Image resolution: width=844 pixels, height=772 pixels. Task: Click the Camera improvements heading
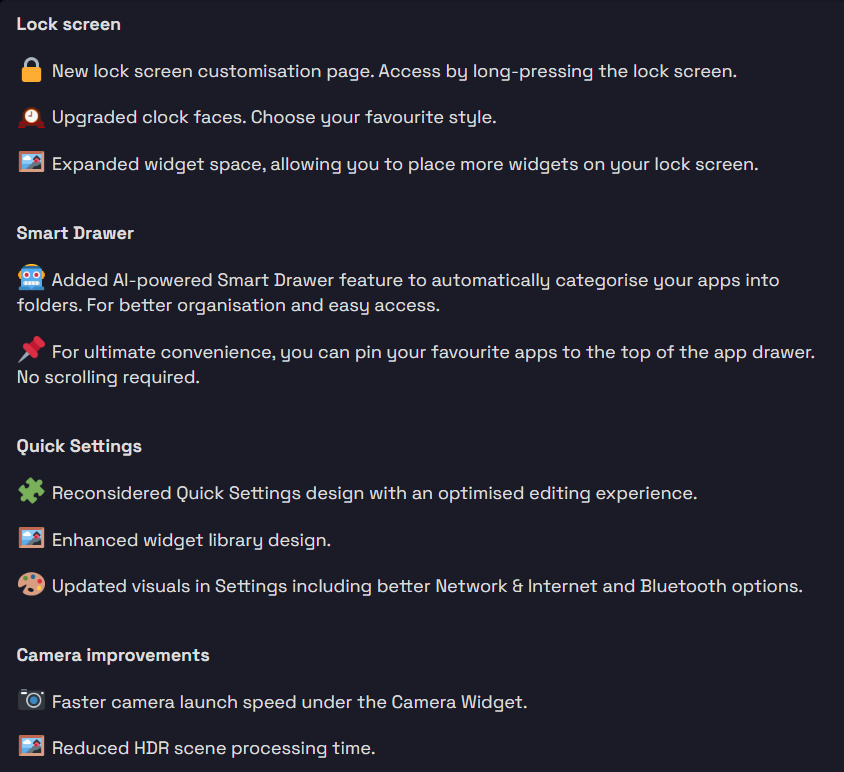(x=113, y=655)
